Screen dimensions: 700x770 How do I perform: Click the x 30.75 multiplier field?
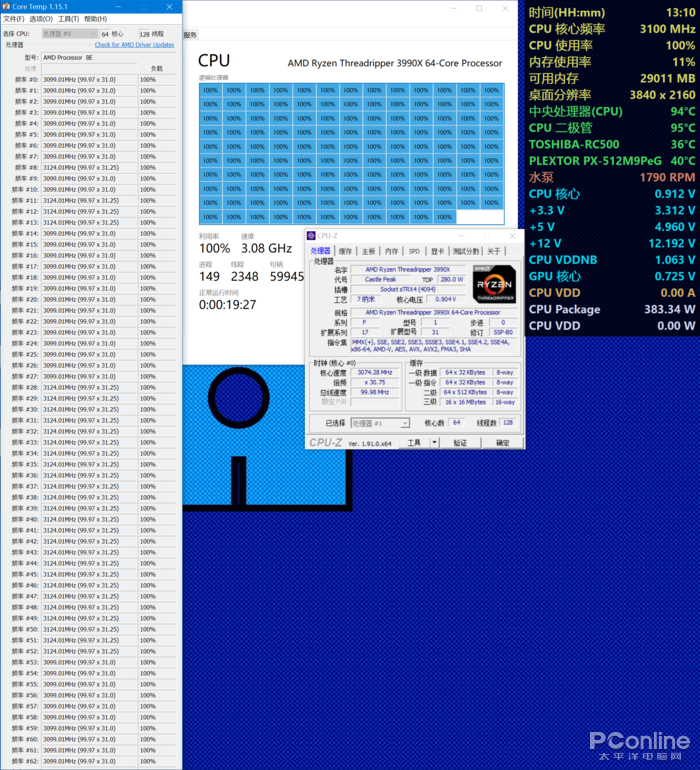(375, 383)
